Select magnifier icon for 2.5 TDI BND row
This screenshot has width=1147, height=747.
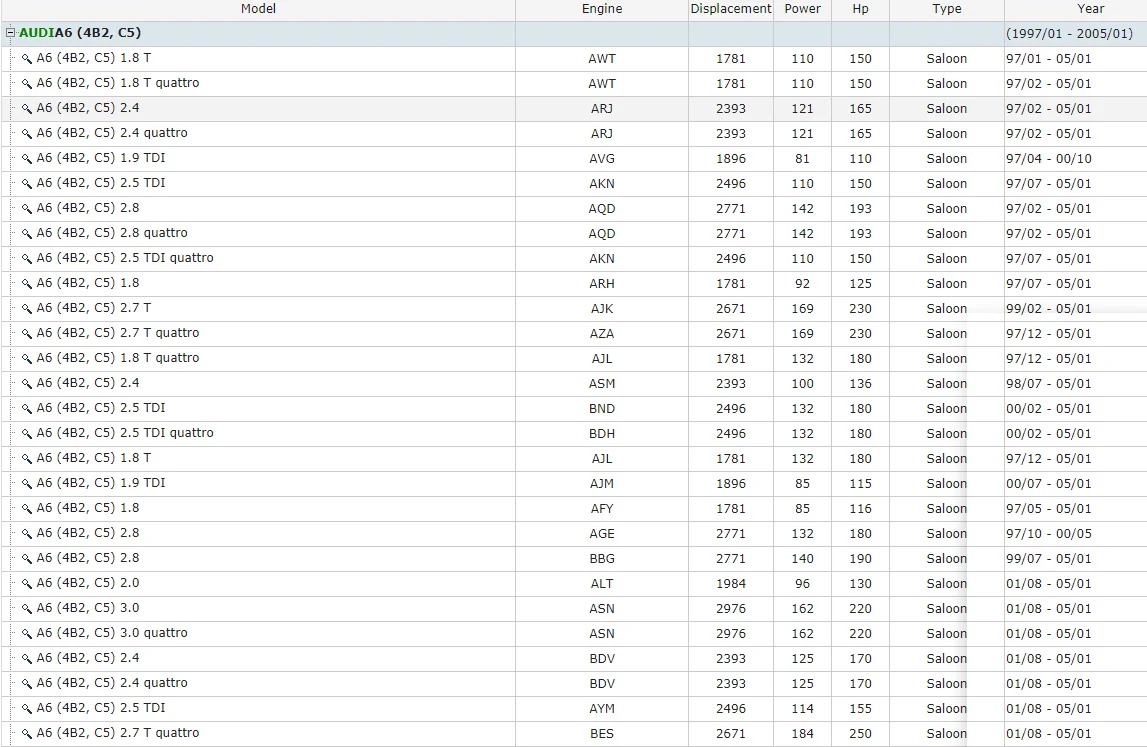[x=26, y=408]
